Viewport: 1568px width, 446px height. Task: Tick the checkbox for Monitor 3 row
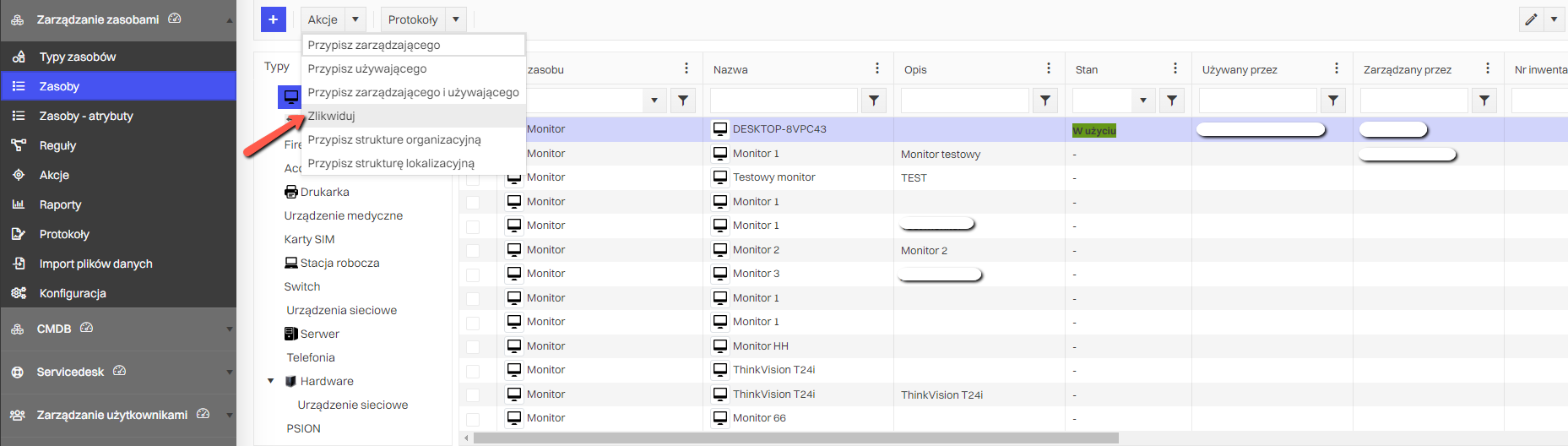tap(473, 275)
